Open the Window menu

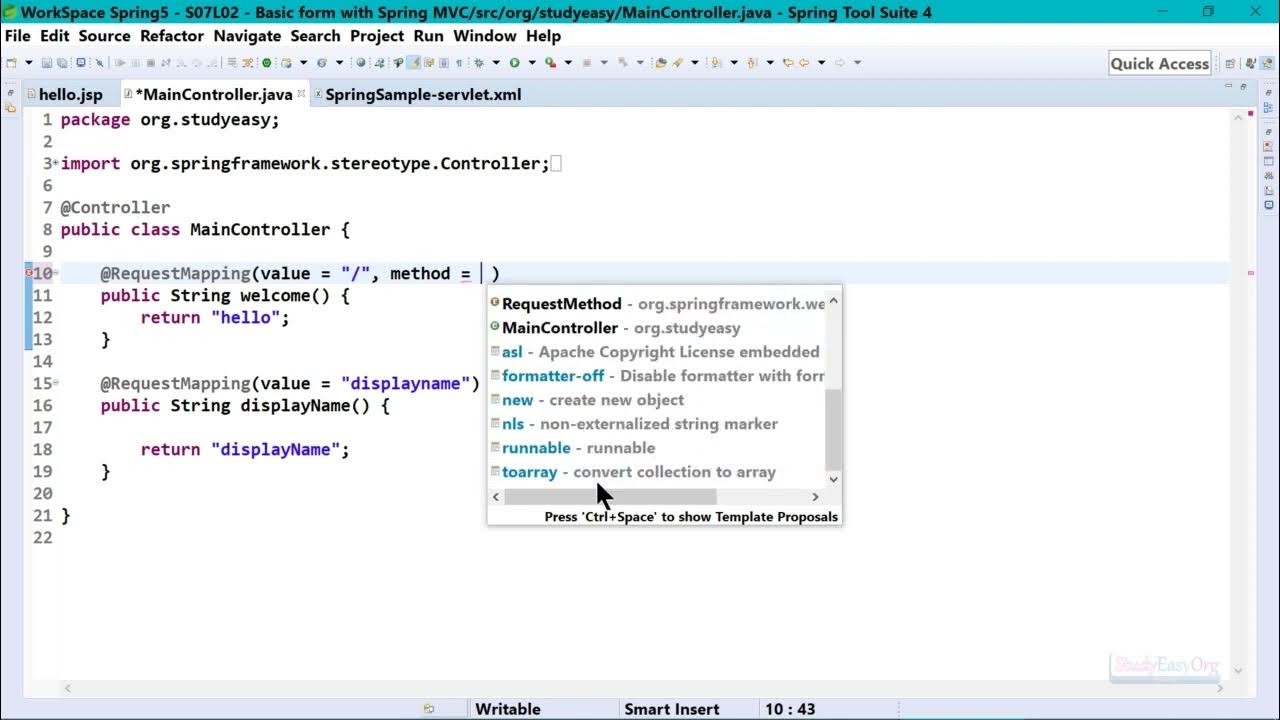485,36
